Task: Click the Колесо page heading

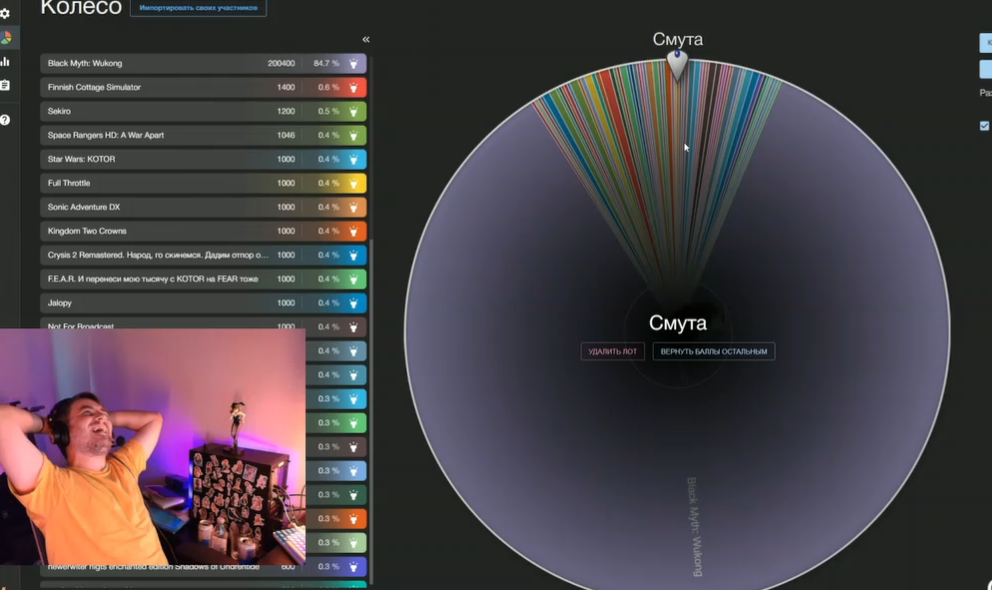Action: (x=81, y=8)
